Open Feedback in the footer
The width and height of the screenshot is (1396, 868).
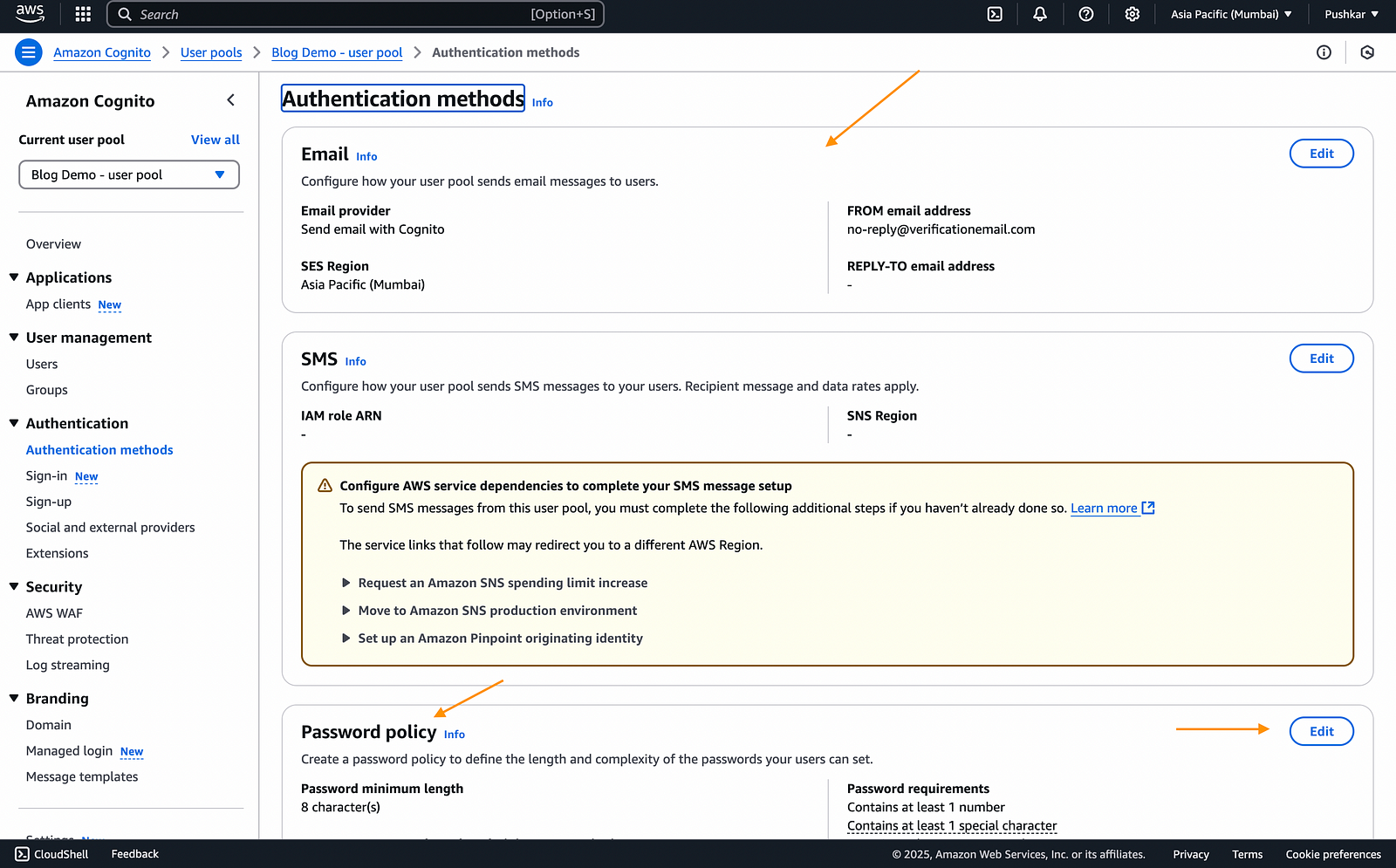pyautogui.click(x=135, y=854)
